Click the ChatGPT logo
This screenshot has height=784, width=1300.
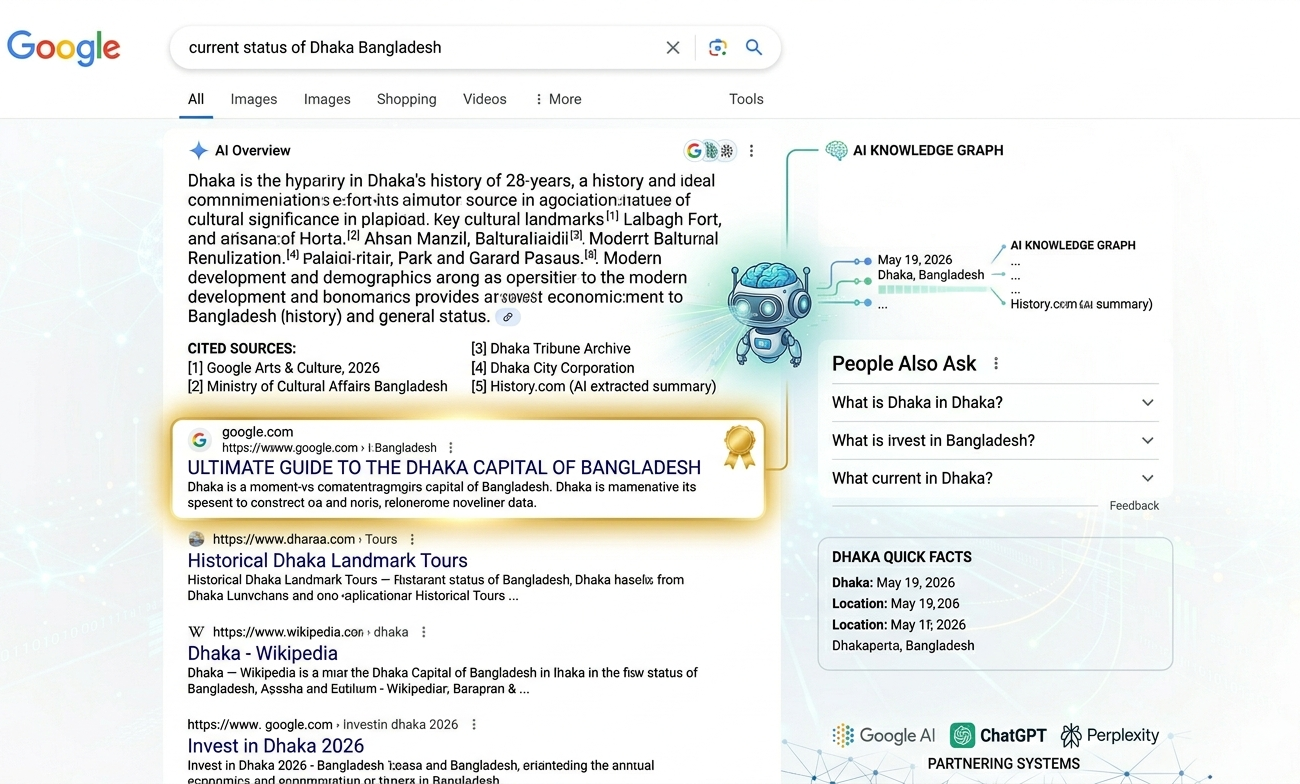point(998,736)
